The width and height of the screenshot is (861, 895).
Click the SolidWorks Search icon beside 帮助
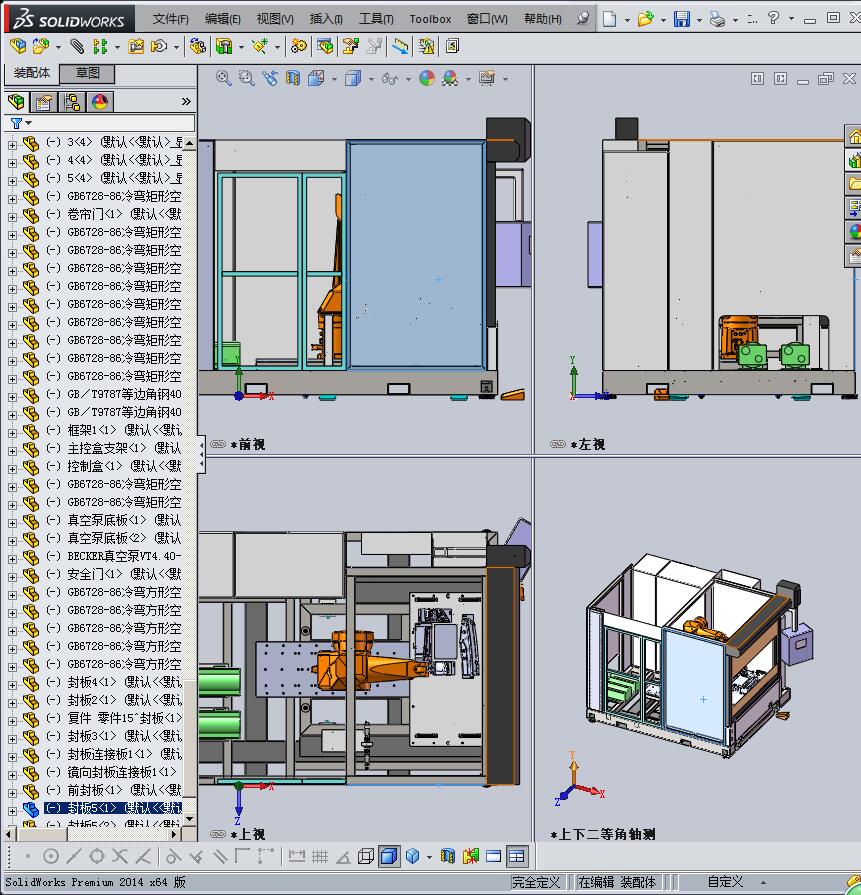(582, 19)
